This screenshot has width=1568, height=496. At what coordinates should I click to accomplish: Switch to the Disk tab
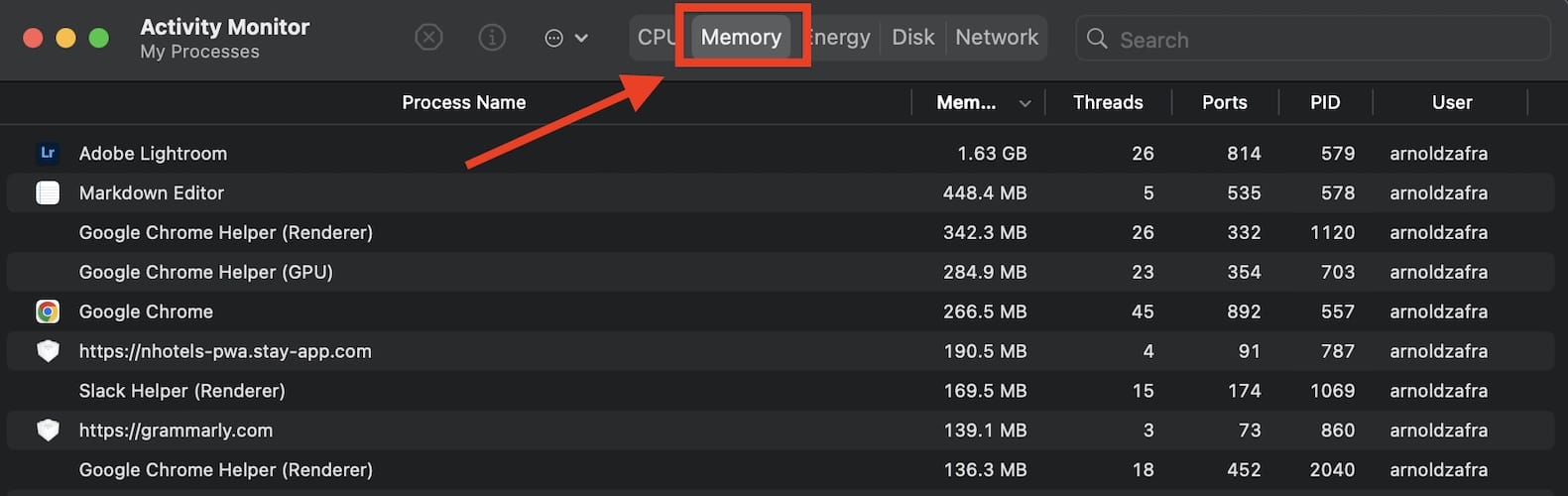click(912, 38)
